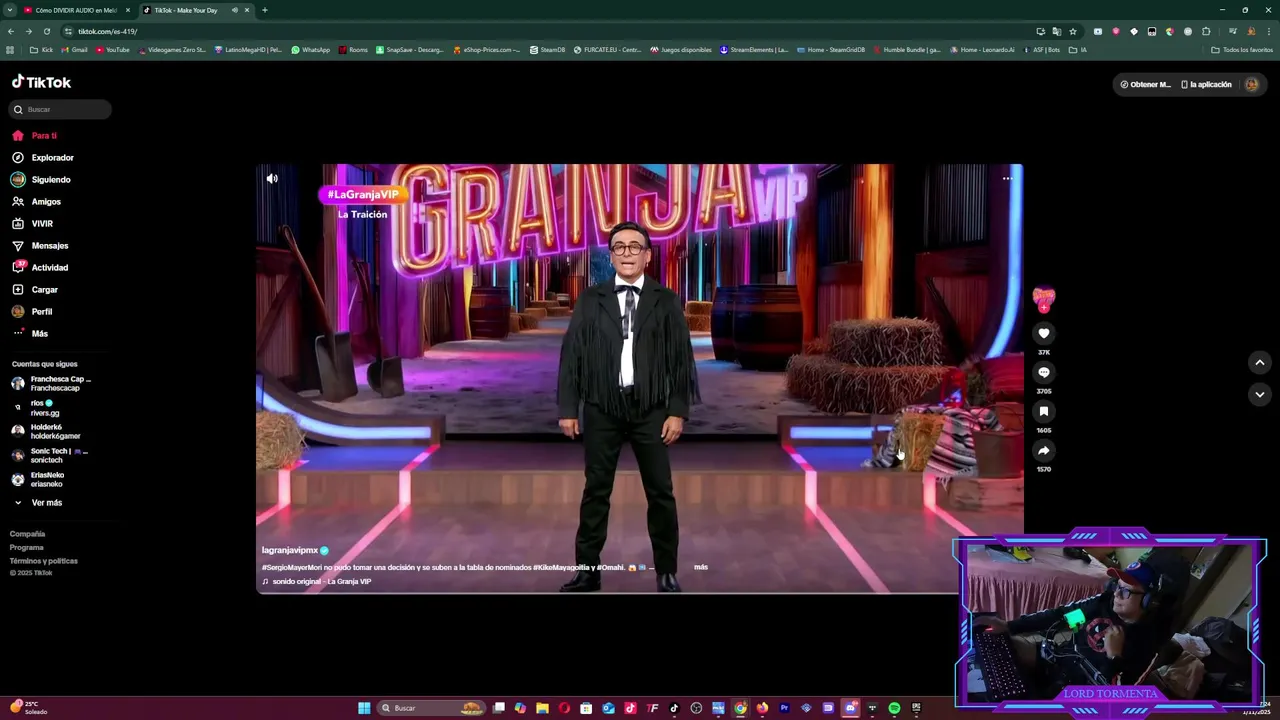The width and height of the screenshot is (1280, 720).
Task: Click the Obtener monedas button
Action: (1145, 85)
